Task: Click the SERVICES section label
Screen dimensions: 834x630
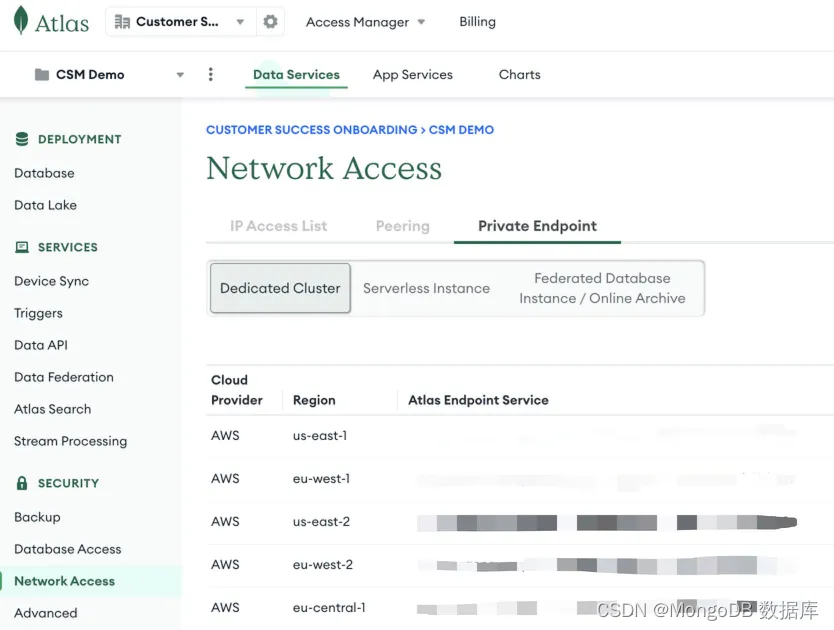Action: point(68,247)
